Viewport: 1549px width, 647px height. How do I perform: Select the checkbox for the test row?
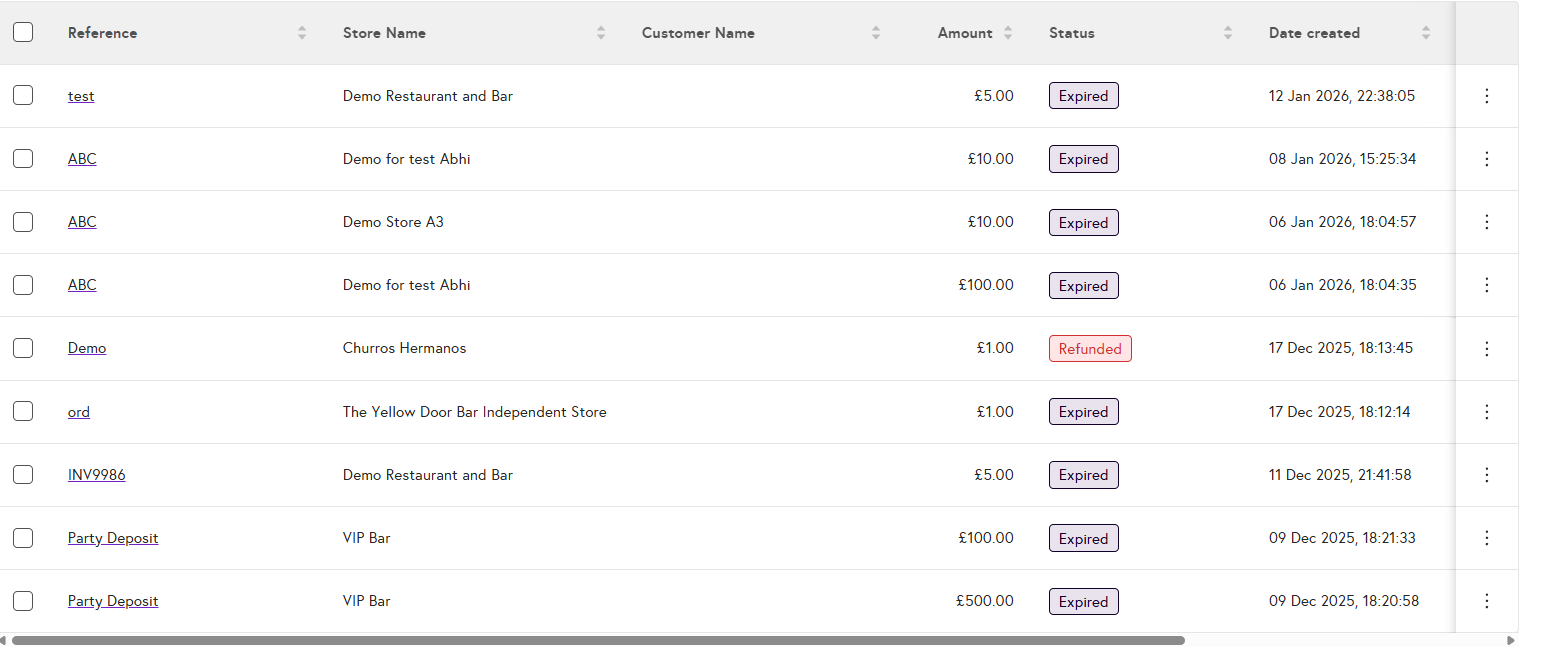[23, 95]
